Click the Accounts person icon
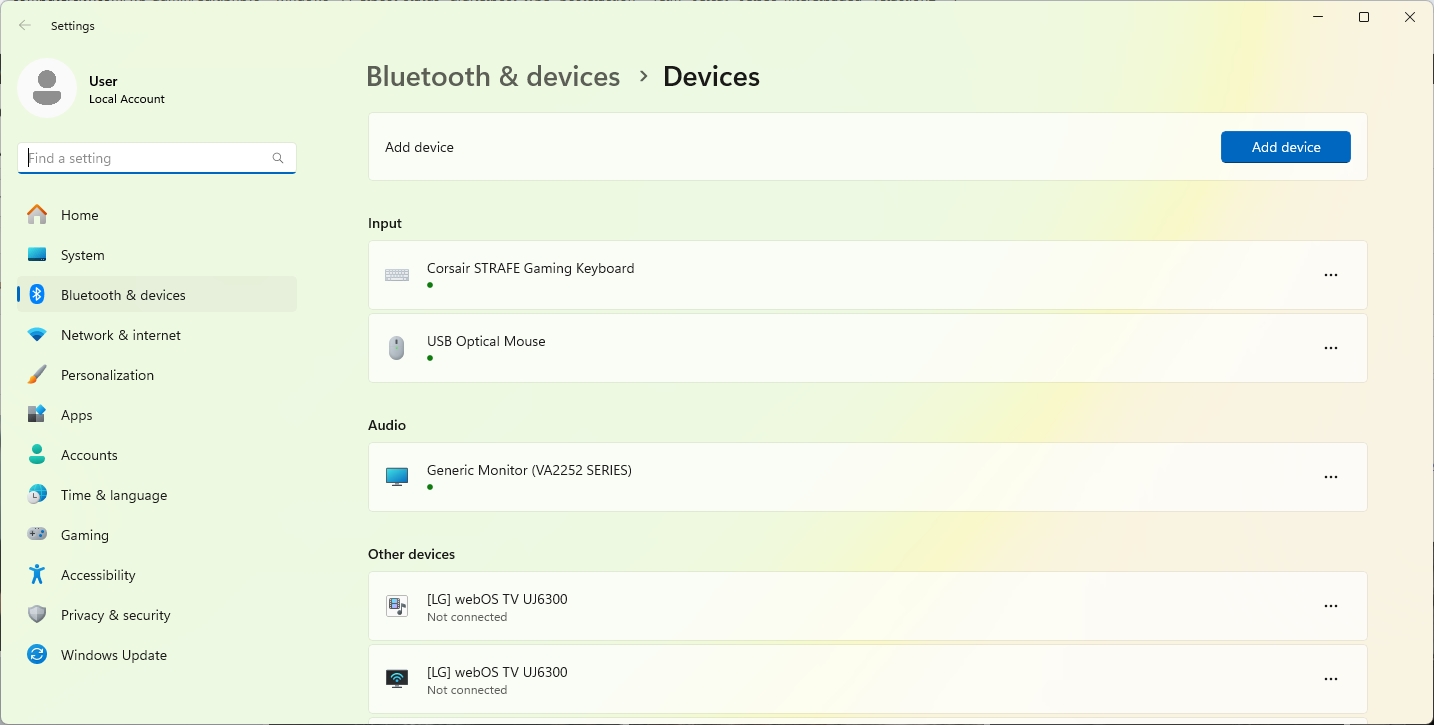 (x=37, y=455)
